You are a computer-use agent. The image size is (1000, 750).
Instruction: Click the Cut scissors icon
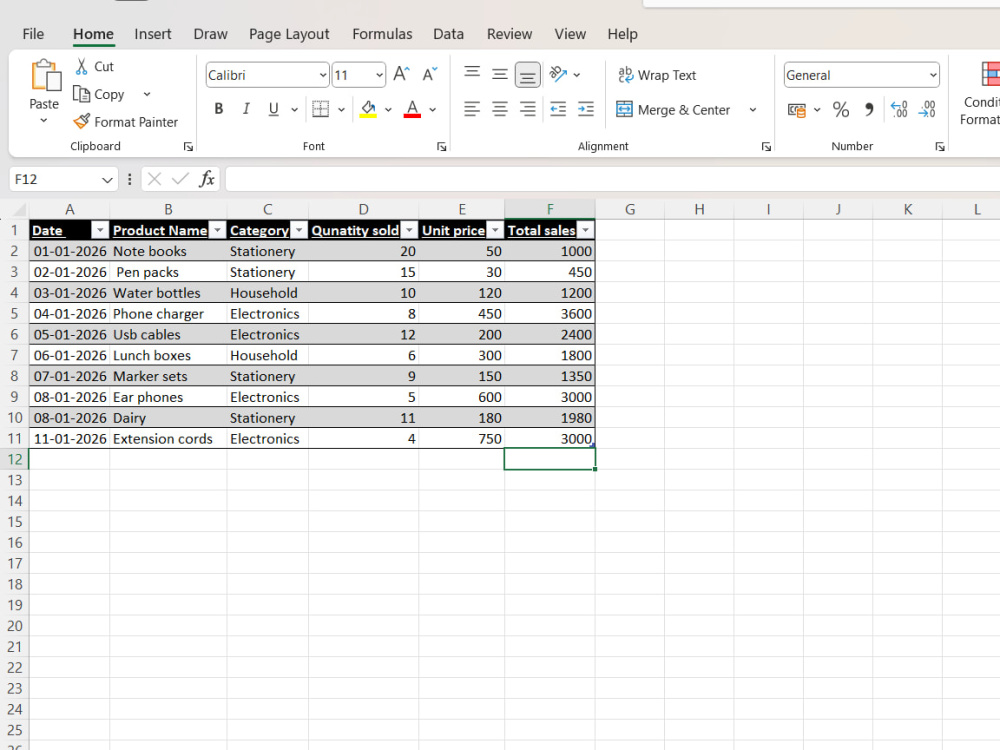[x=82, y=66]
